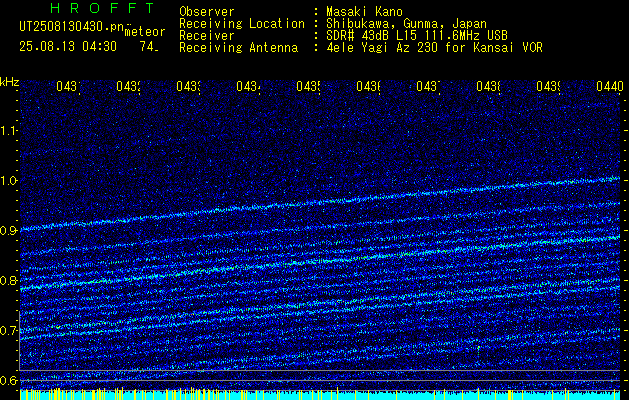Click the 0.9 kHz axis label
This screenshot has width=629, height=400.
click(x=8, y=231)
